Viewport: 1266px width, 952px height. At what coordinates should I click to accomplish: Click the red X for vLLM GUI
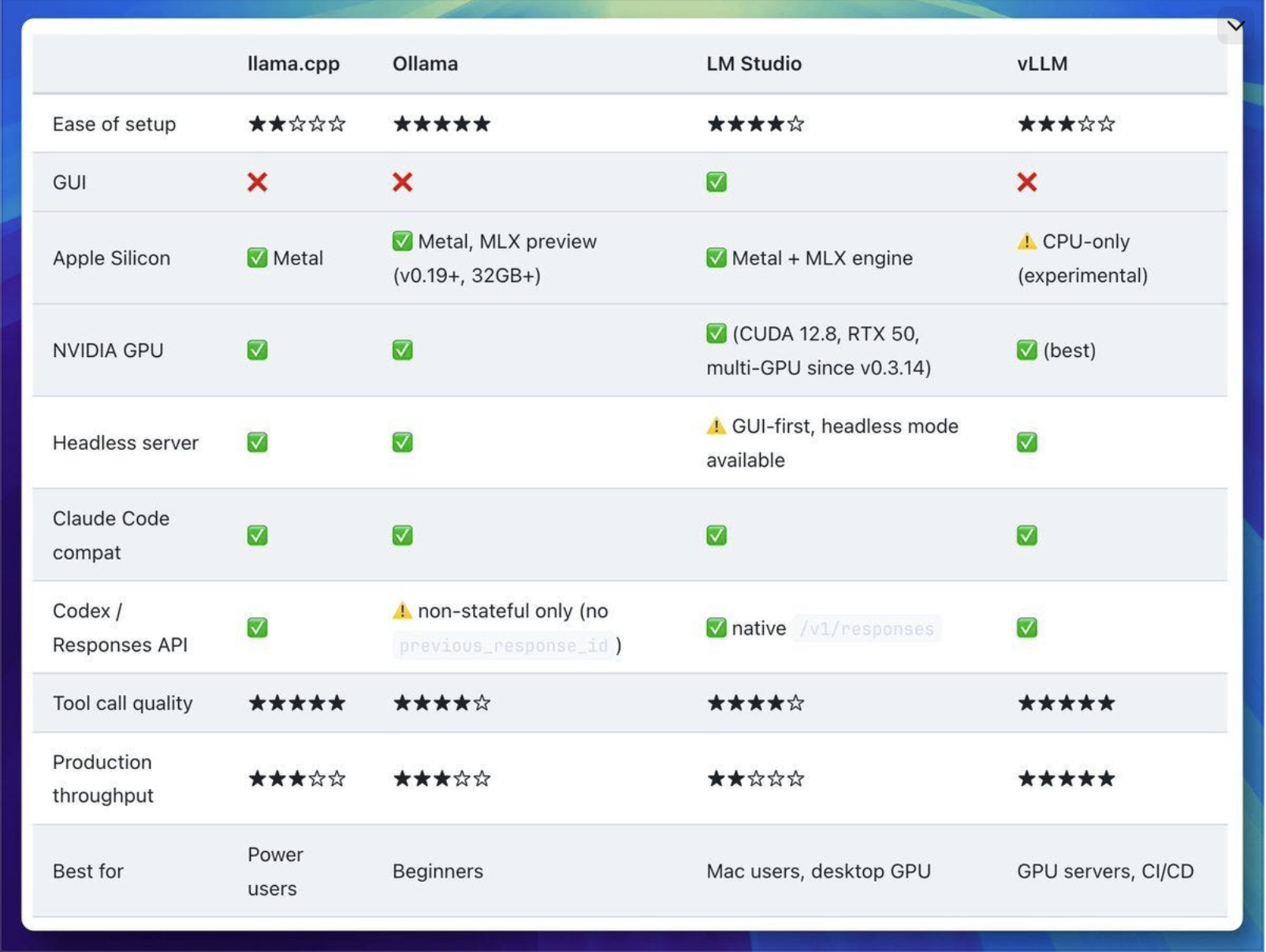click(1026, 182)
